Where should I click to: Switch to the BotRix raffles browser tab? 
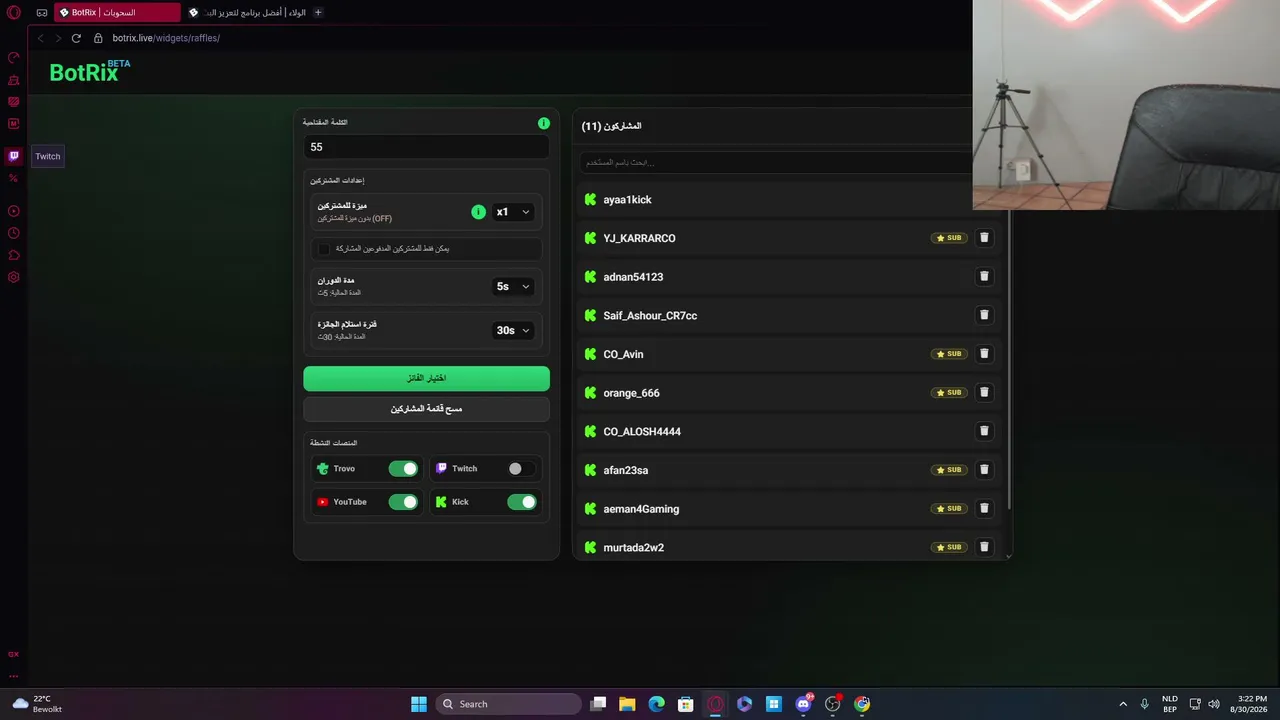117,12
